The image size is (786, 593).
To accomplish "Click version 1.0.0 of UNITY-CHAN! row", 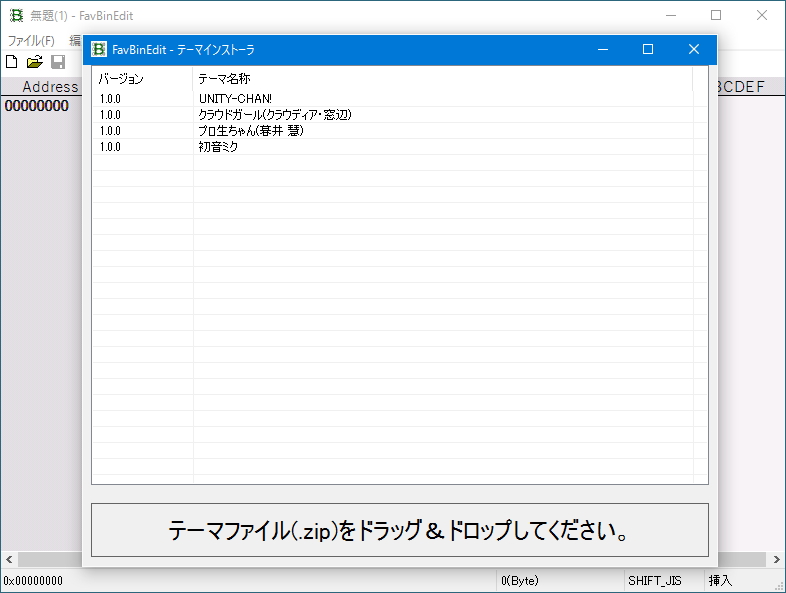I will tap(110, 99).
